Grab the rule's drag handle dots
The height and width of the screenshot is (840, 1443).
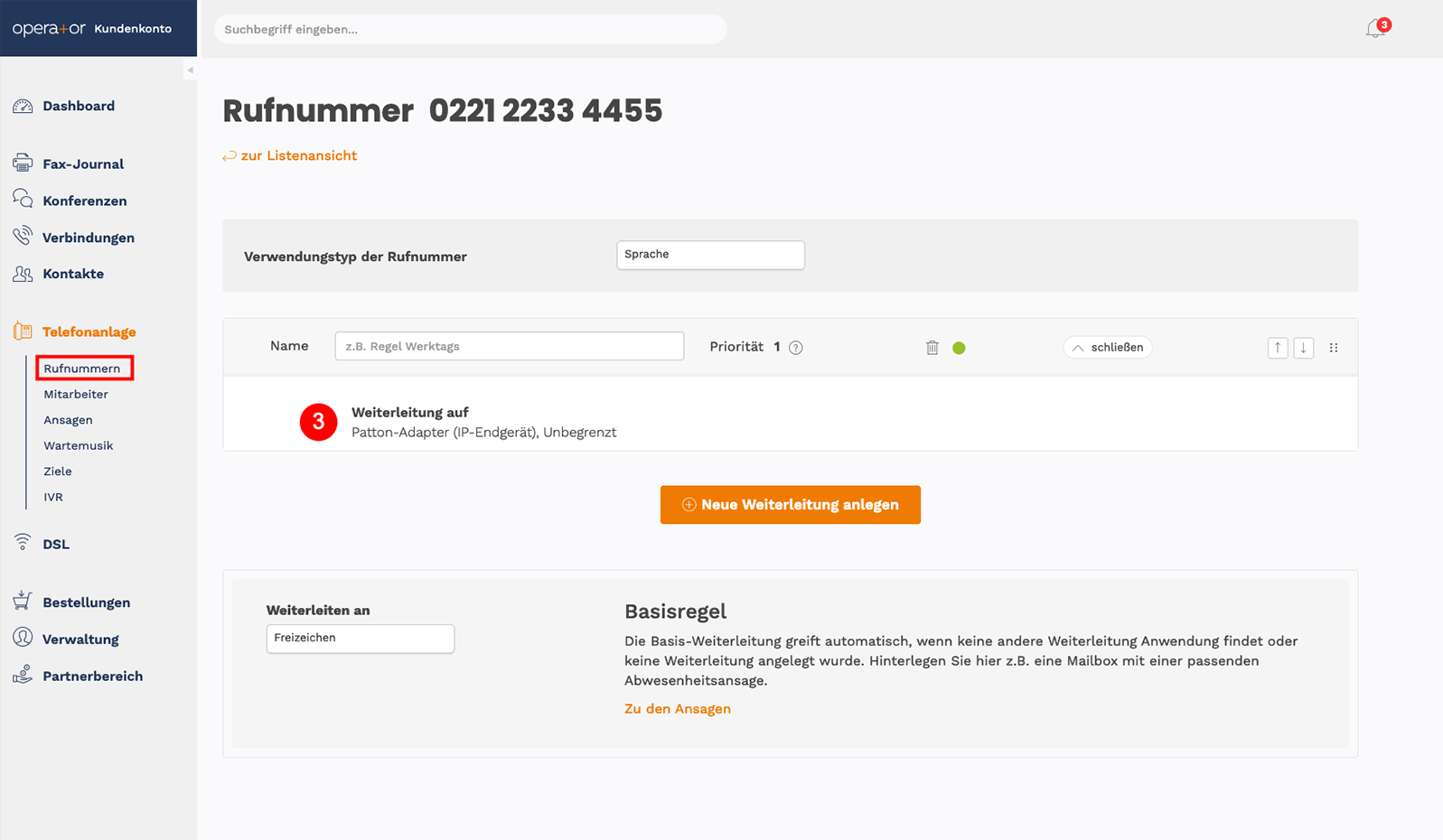1334,348
